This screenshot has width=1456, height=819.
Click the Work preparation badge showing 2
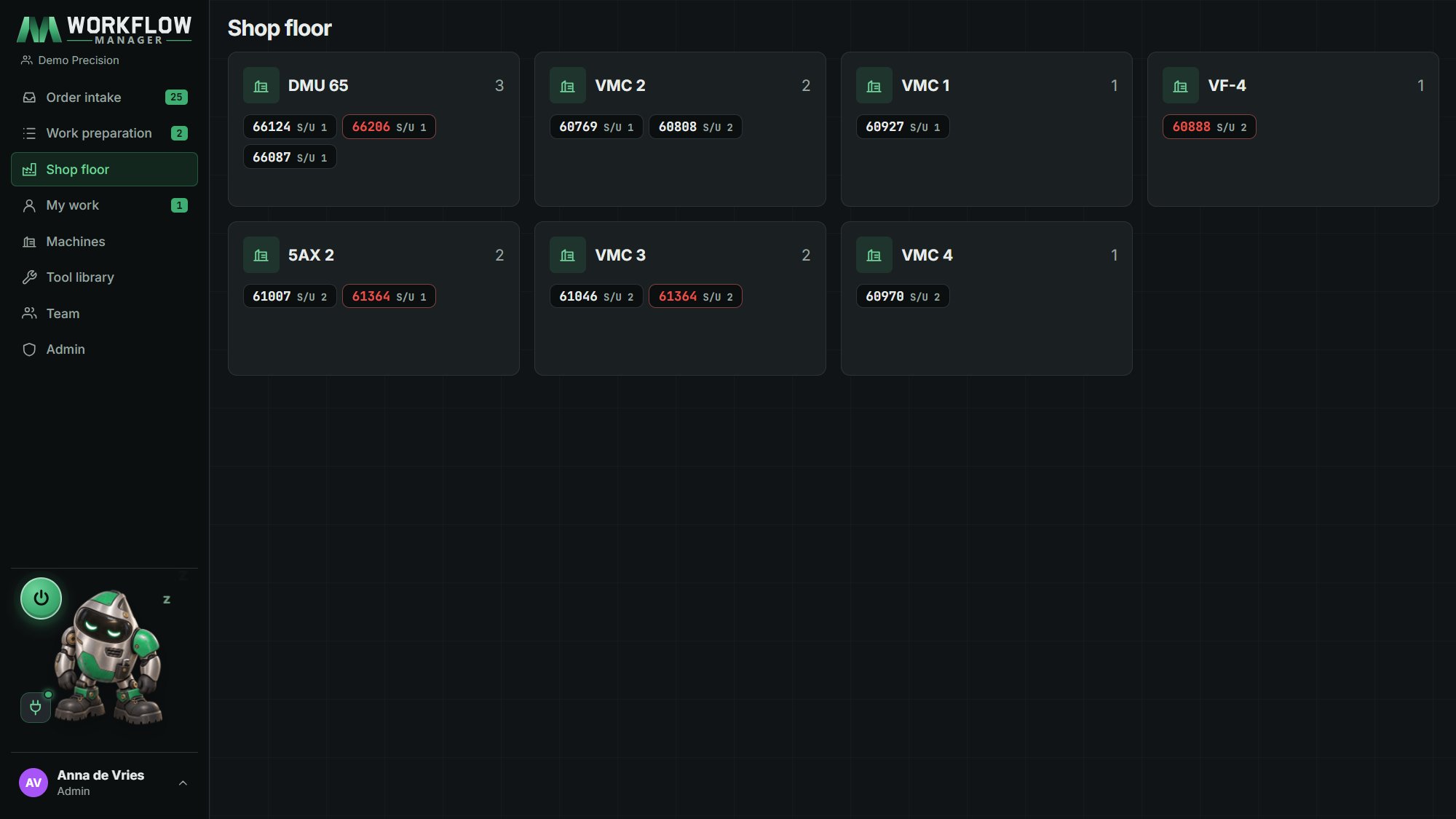(x=179, y=133)
